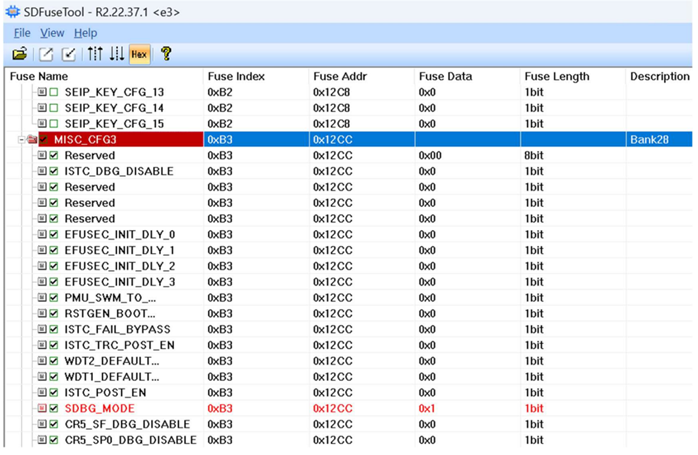Open the Help menu
The width and height of the screenshot is (698, 455).
(x=86, y=33)
